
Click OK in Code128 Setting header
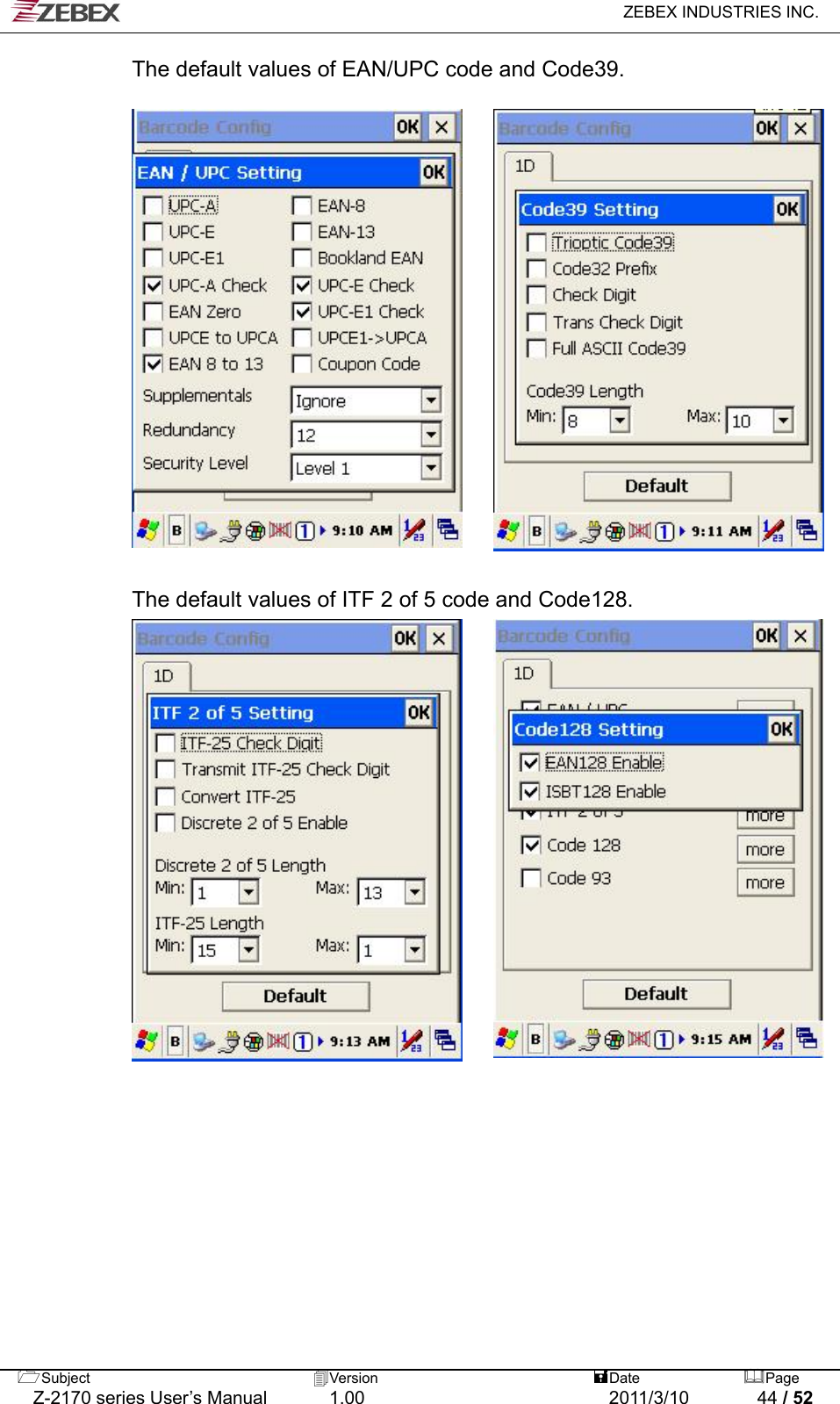click(x=781, y=729)
